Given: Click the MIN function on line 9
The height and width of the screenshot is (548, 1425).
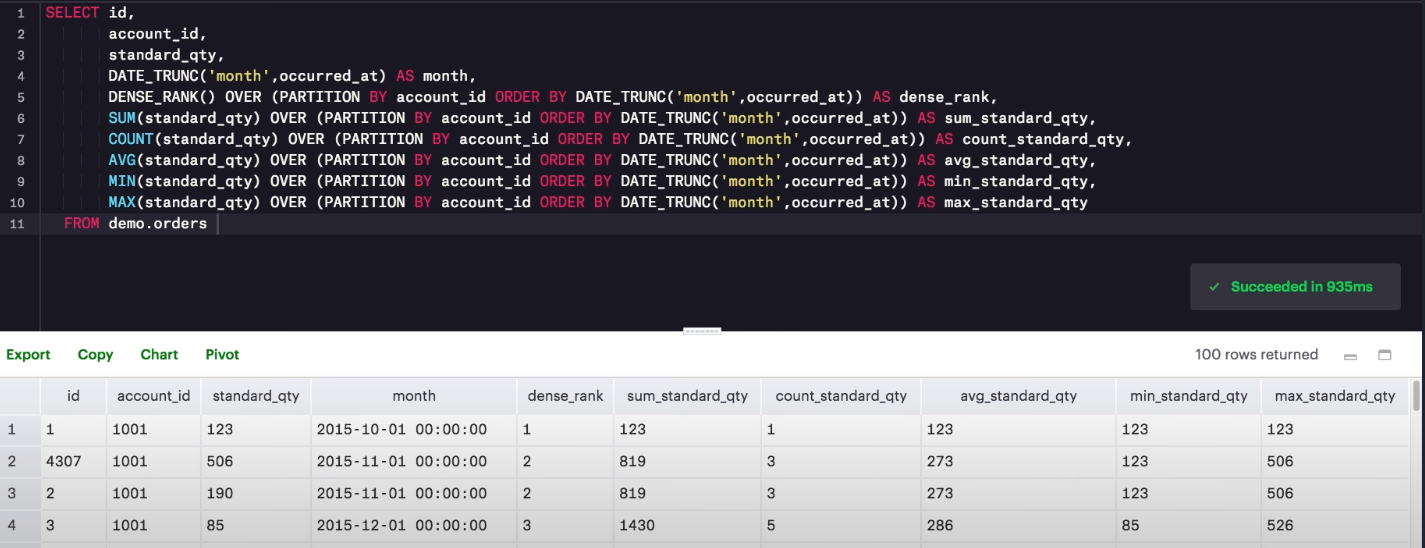Looking at the screenshot, I should pyautogui.click(x=122, y=181).
